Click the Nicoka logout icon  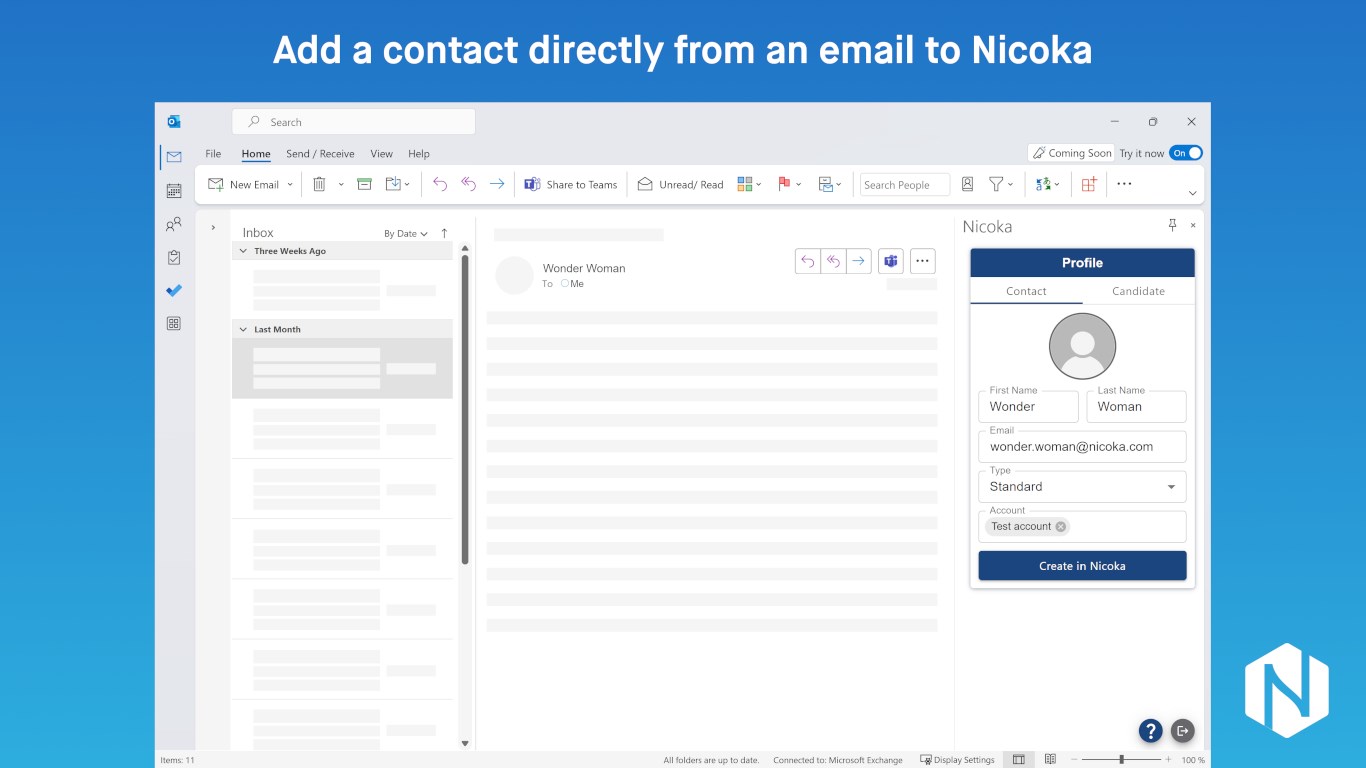tap(1183, 731)
